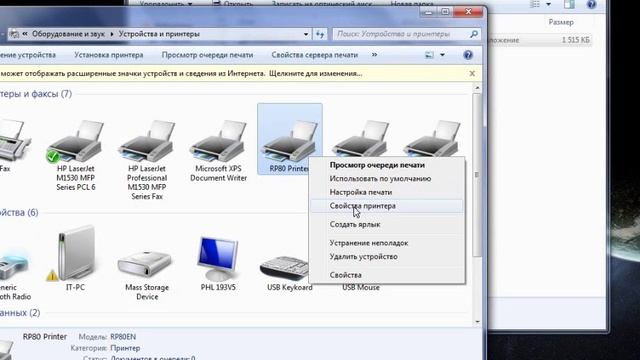
Task: Click the help icon in background window
Action: pos(591,4)
